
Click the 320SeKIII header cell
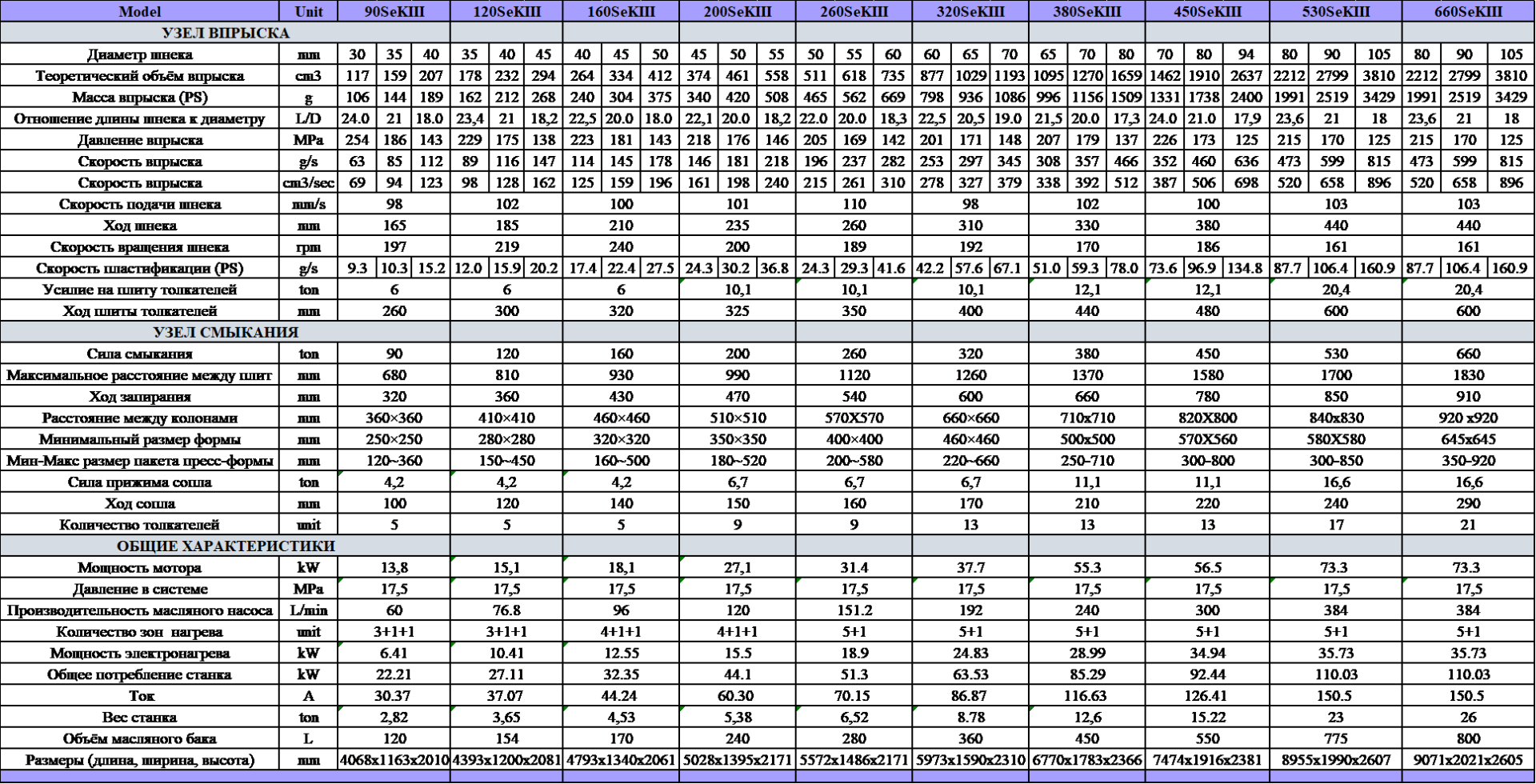click(x=970, y=11)
